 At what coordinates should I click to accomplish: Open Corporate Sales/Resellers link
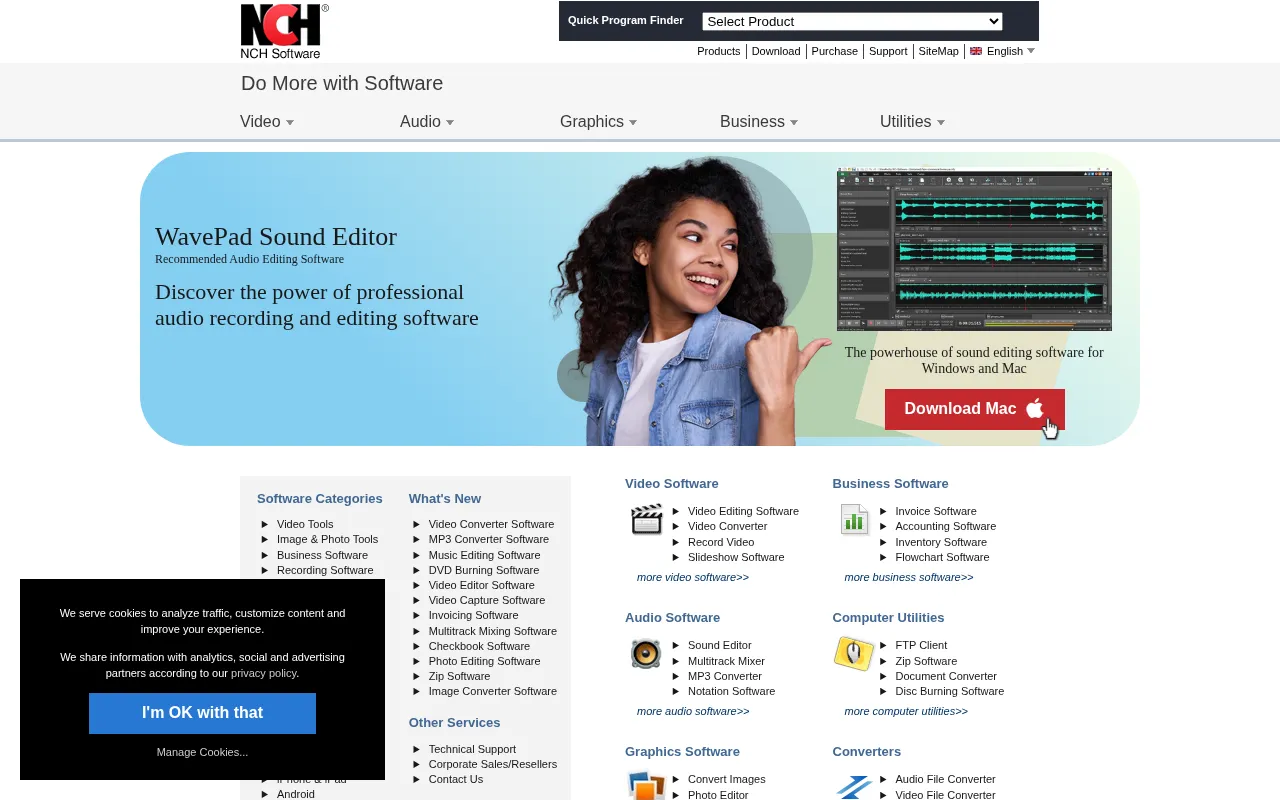[493, 764]
